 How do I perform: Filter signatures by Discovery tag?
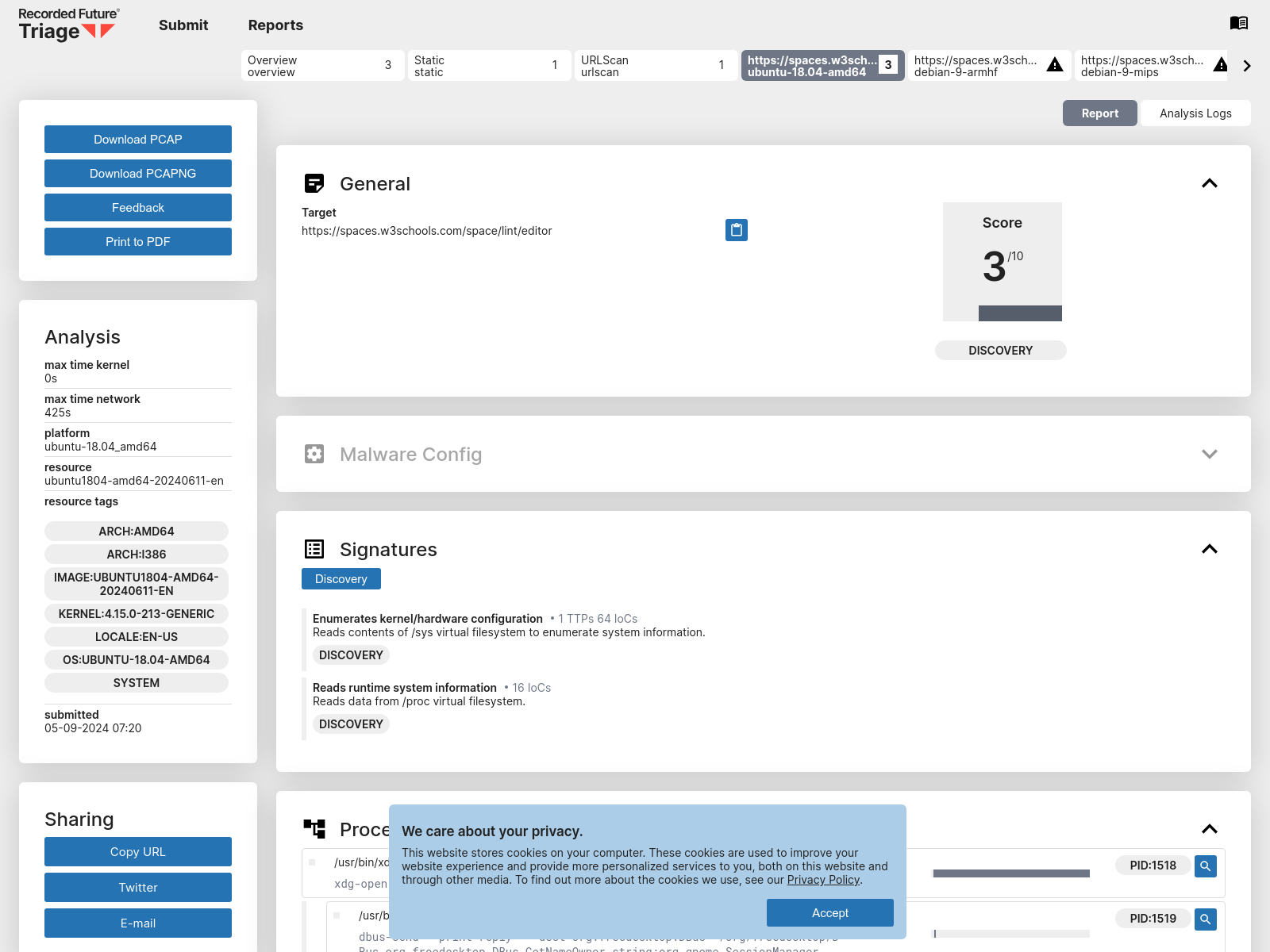pyautogui.click(x=341, y=578)
